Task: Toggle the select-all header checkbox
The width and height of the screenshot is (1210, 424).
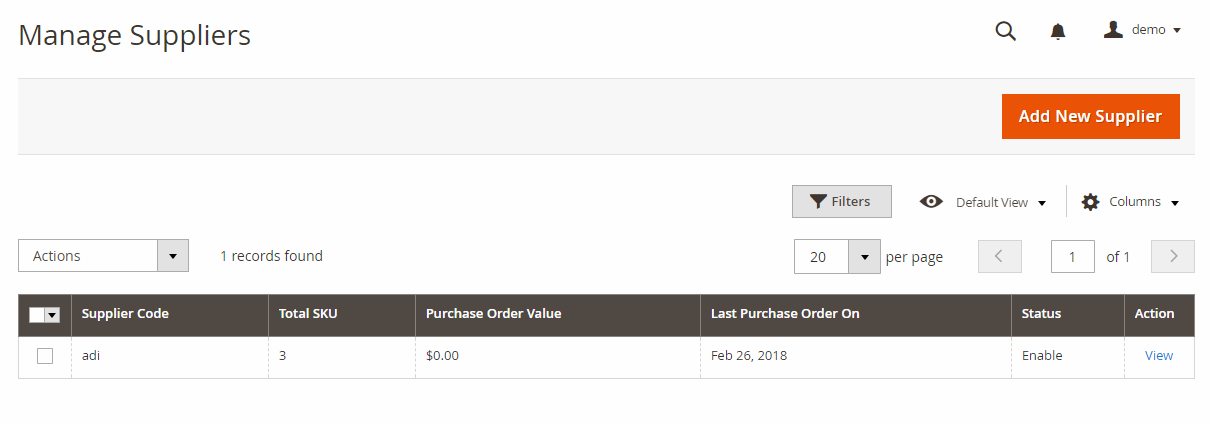Action: [37, 314]
